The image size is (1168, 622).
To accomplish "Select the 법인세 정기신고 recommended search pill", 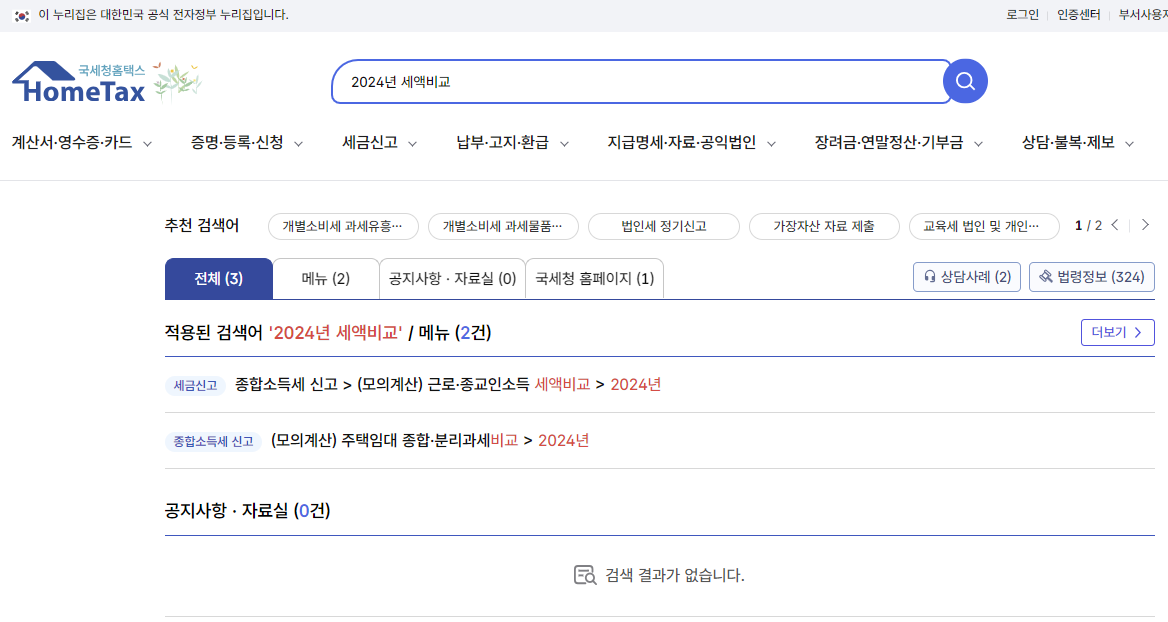I will [665, 226].
